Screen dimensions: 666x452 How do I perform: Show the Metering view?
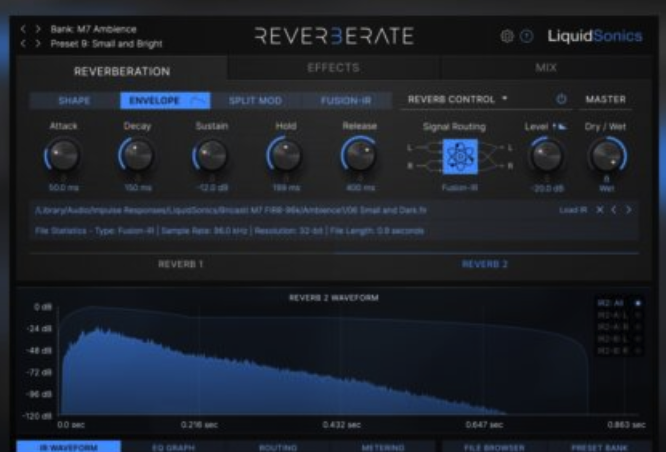click(383, 447)
